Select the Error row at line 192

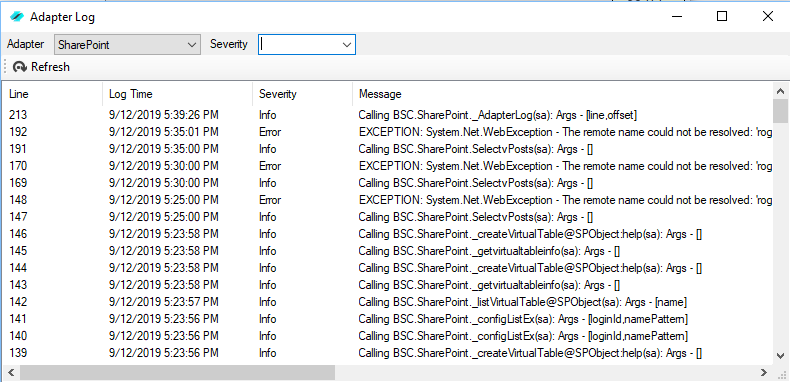click(x=387, y=132)
